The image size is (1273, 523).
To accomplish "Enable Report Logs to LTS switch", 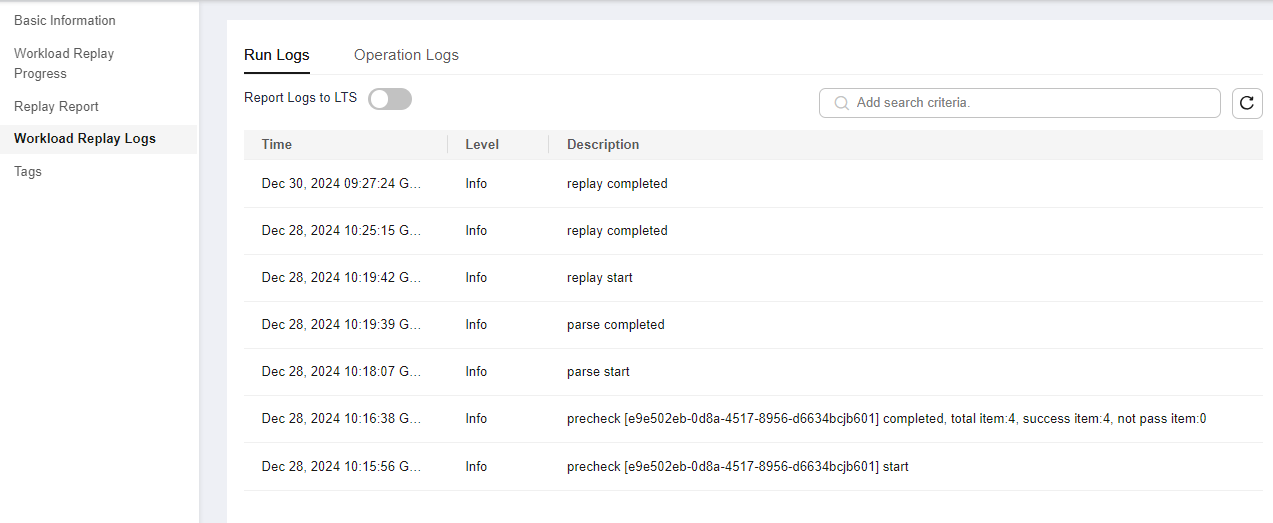I will [390, 98].
